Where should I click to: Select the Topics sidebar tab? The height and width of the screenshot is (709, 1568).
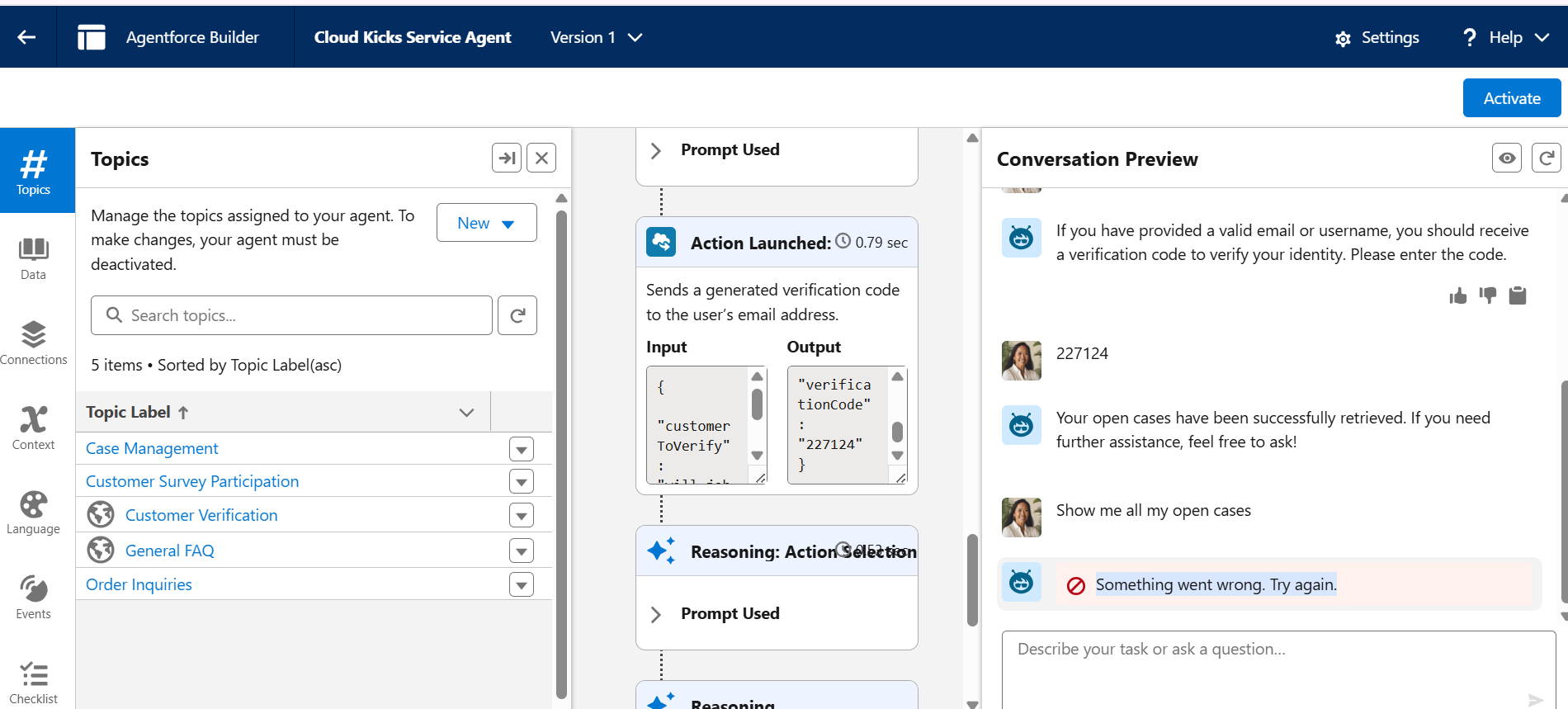coord(33,171)
